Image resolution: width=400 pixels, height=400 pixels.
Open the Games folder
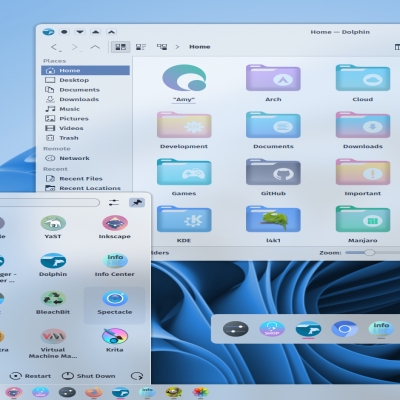[x=184, y=172]
